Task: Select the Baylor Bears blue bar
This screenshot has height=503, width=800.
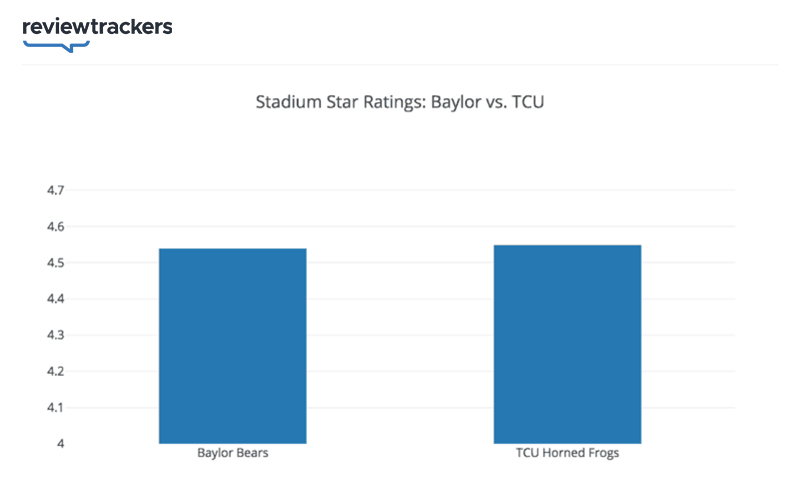Action: pos(232,345)
